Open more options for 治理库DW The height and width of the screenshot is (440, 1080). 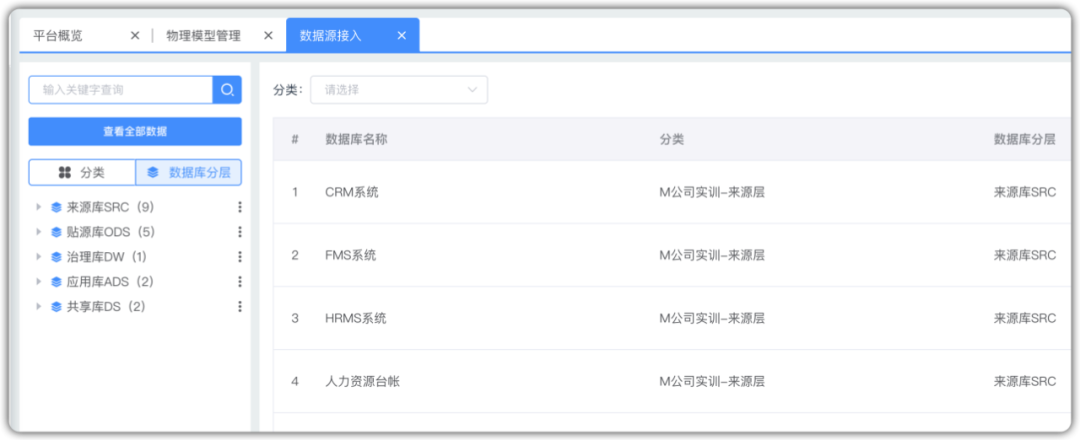point(240,257)
